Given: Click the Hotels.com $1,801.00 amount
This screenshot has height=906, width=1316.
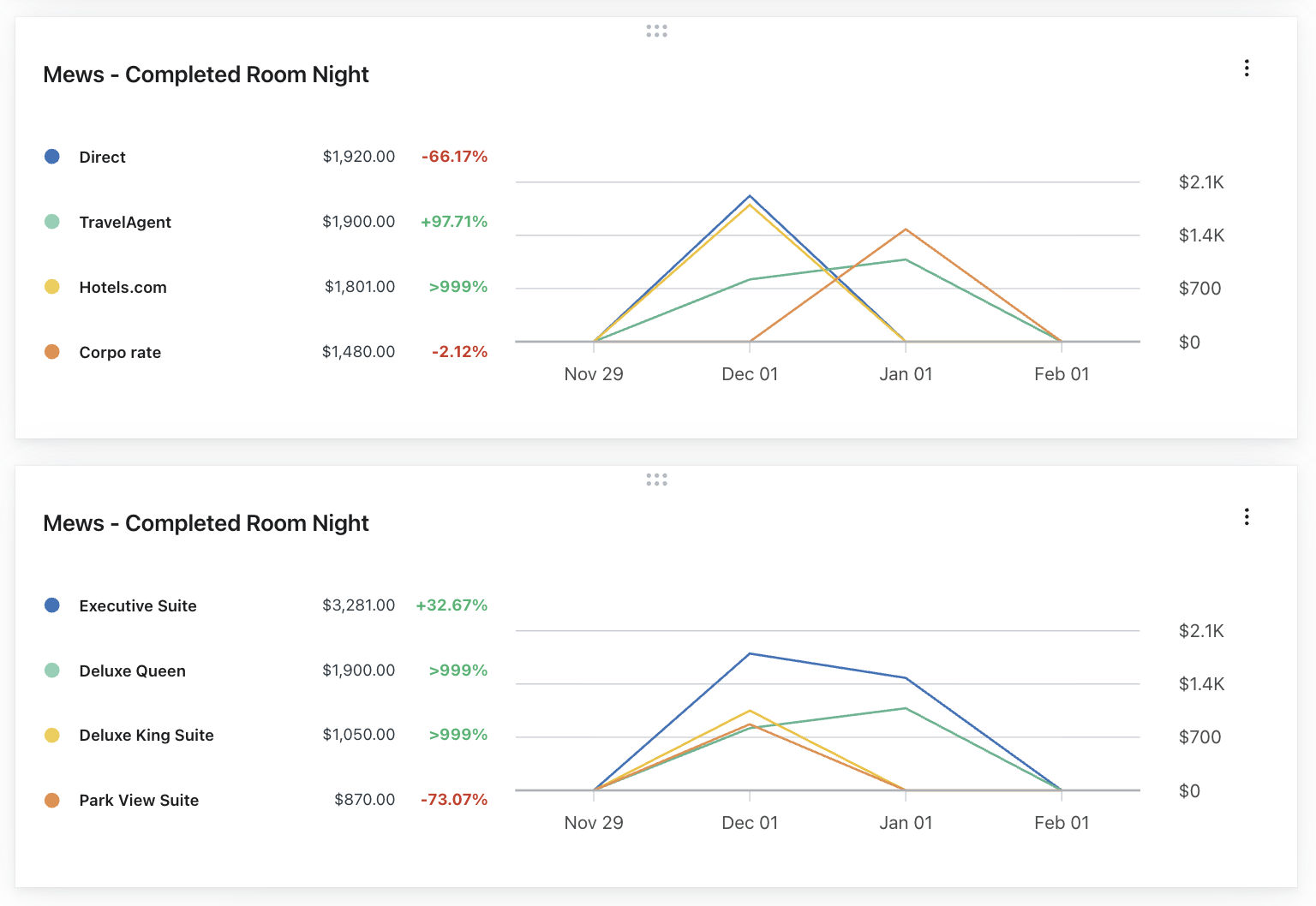Looking at the screenshot, I should pyautogui.click(x=360, y=287).
